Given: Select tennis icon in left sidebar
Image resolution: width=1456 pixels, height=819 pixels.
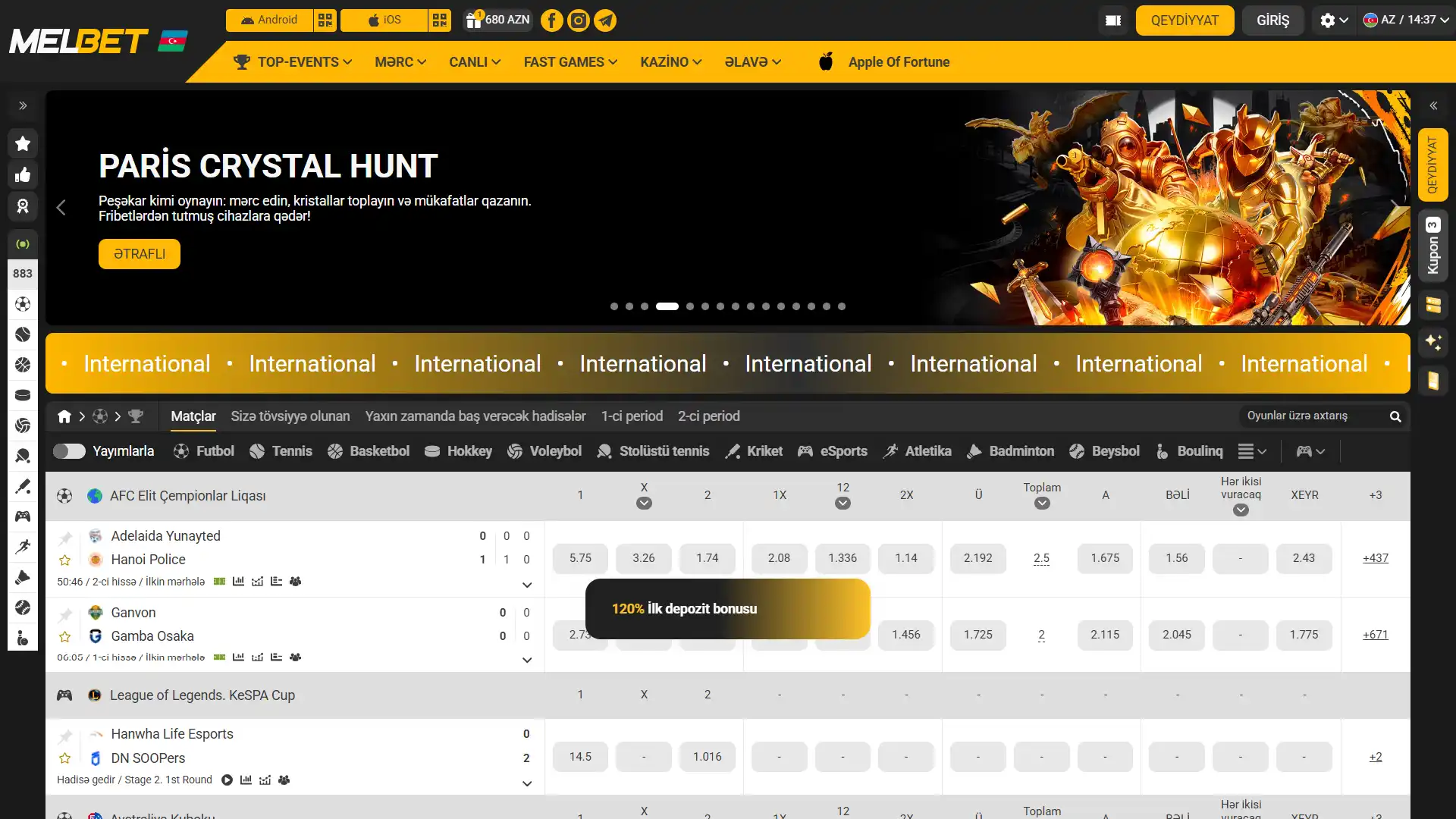Looking at the screenshot, I should 23,334.
